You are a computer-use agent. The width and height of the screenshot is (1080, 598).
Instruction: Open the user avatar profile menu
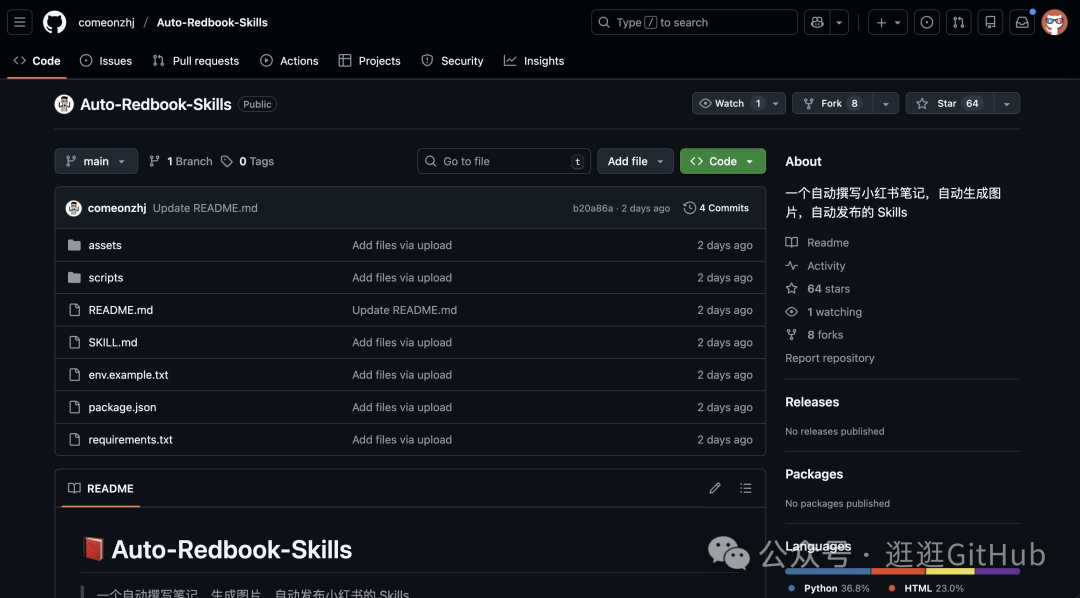point(1054,22)
